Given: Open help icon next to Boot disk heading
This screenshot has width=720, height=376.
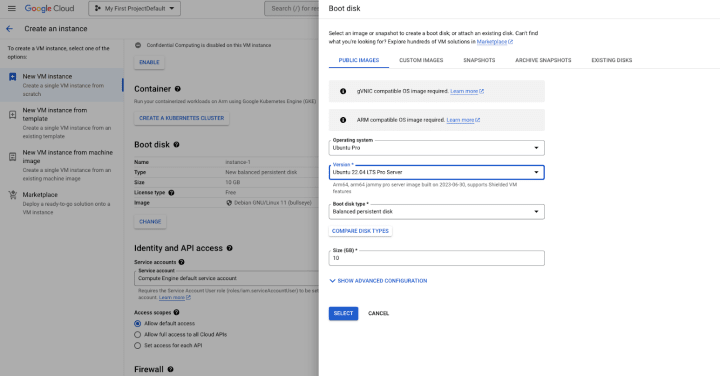Looking at the screenshot, I should point(176,145).
